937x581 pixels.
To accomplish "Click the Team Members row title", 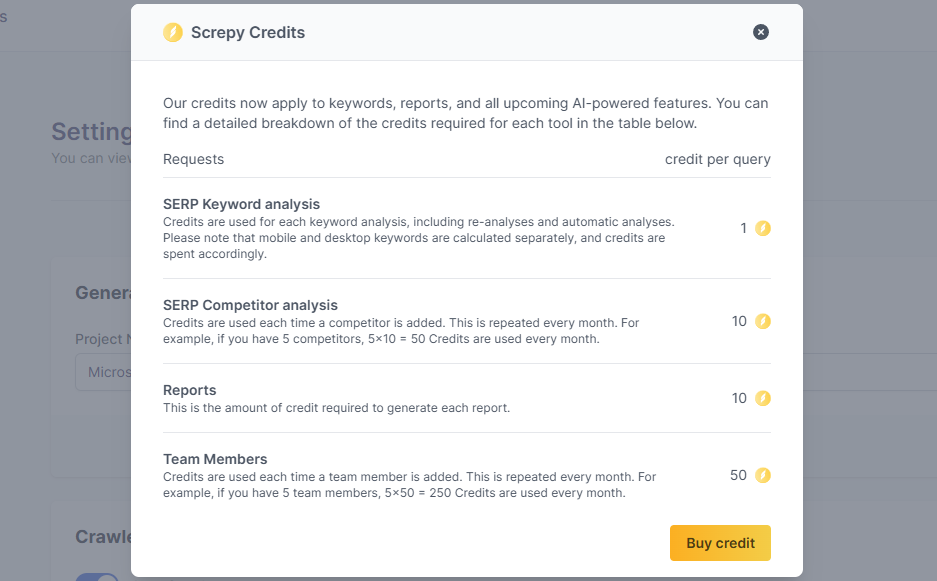I will [x=215, y=459].
